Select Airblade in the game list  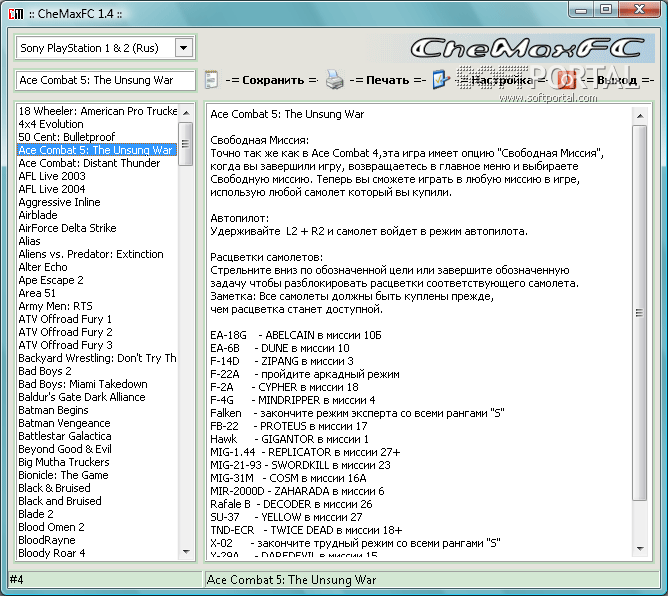(97, 215)
